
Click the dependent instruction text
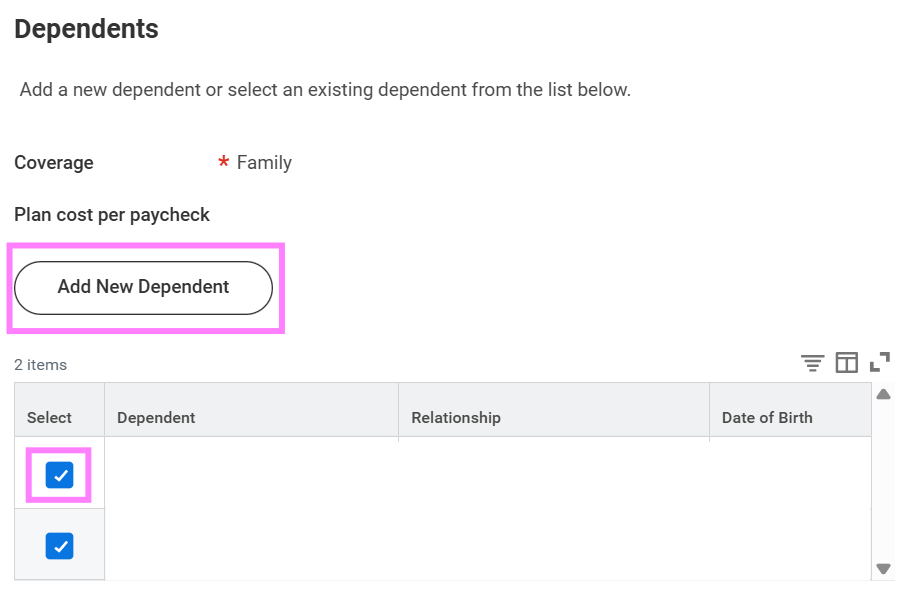[x=325, y=90]
